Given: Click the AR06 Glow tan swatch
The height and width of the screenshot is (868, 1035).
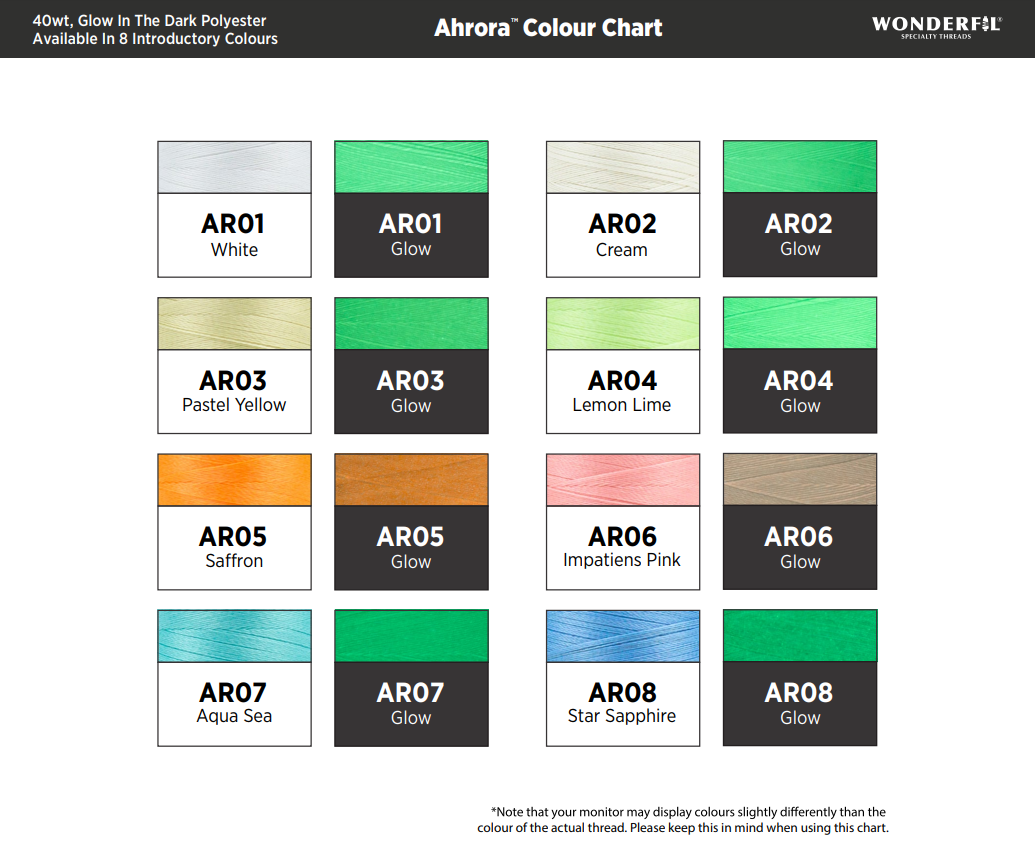Looking at the screenshot, I should (800, 479).
